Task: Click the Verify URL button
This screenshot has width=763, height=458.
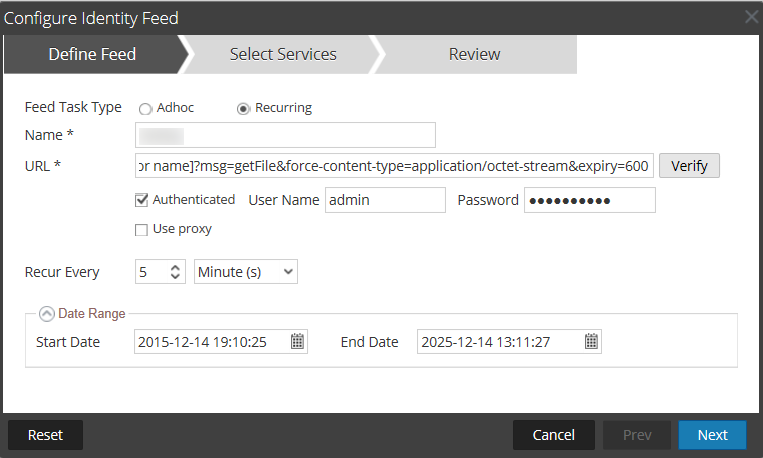Action: point(689,166)
